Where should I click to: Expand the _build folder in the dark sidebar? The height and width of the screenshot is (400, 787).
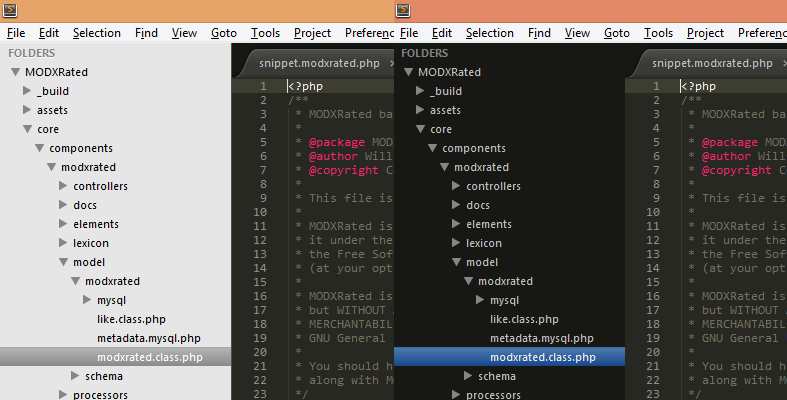point(420,91)
